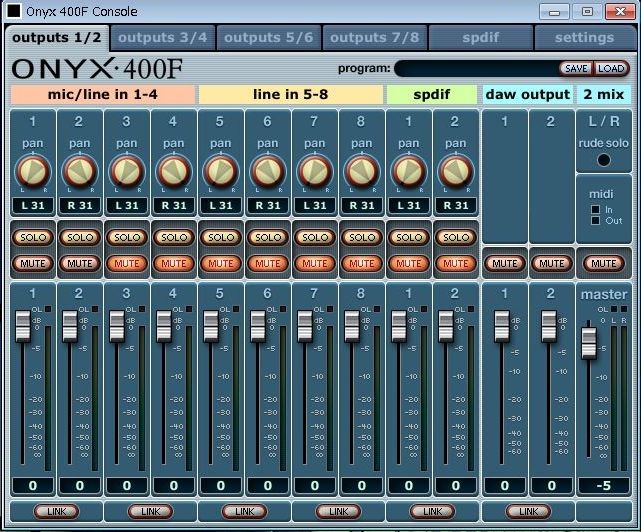641x532 pixels.
Task: Link line in channels 7 and 8
Action: click(x=338, y=511)
